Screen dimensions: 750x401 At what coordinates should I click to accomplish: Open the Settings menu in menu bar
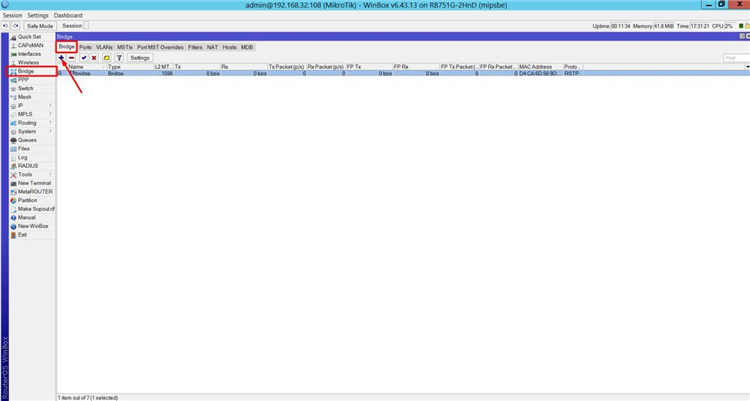(x=38, y=15)
